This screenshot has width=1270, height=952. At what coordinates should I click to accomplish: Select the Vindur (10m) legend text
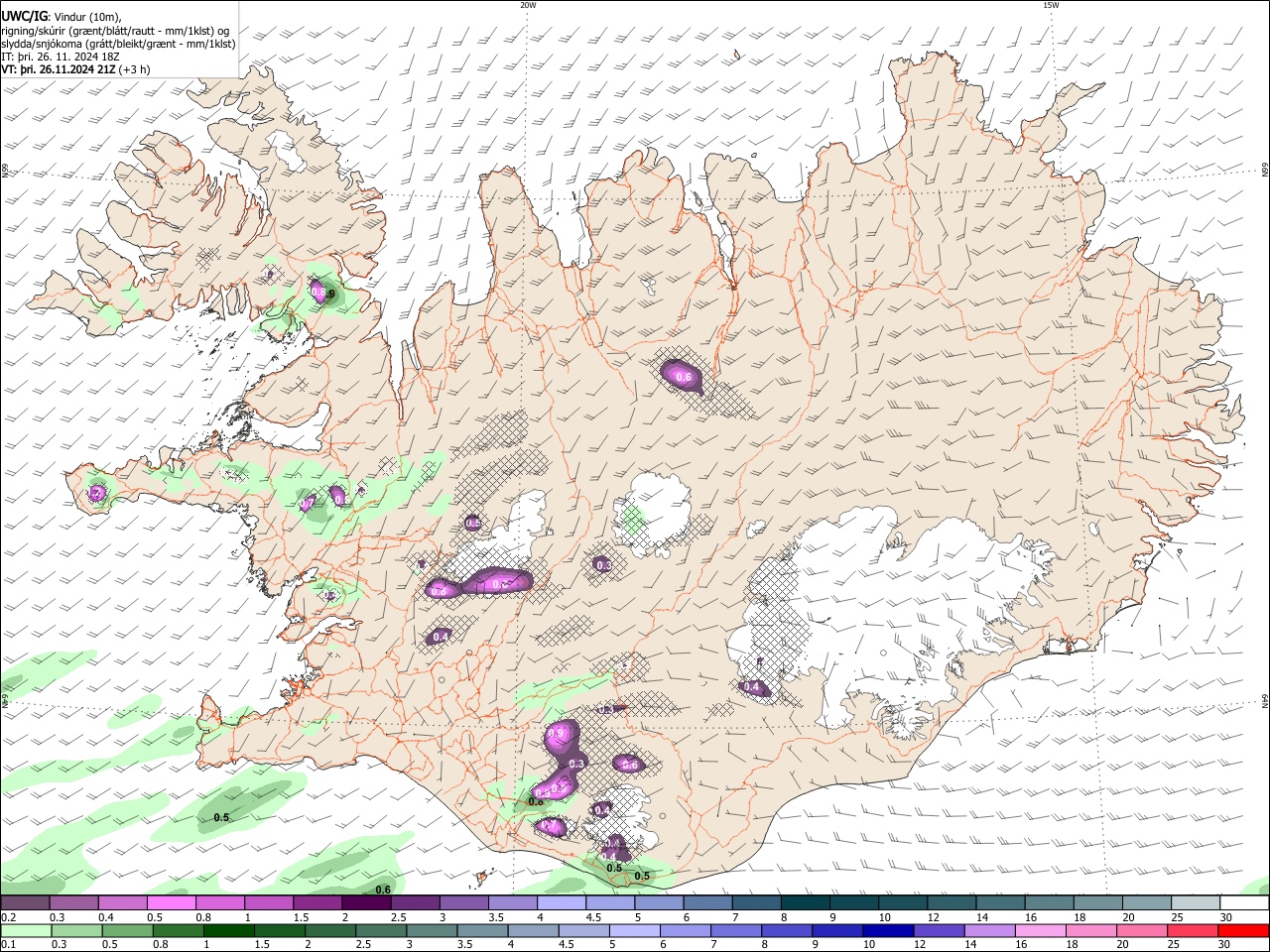[x=87, y=17]
